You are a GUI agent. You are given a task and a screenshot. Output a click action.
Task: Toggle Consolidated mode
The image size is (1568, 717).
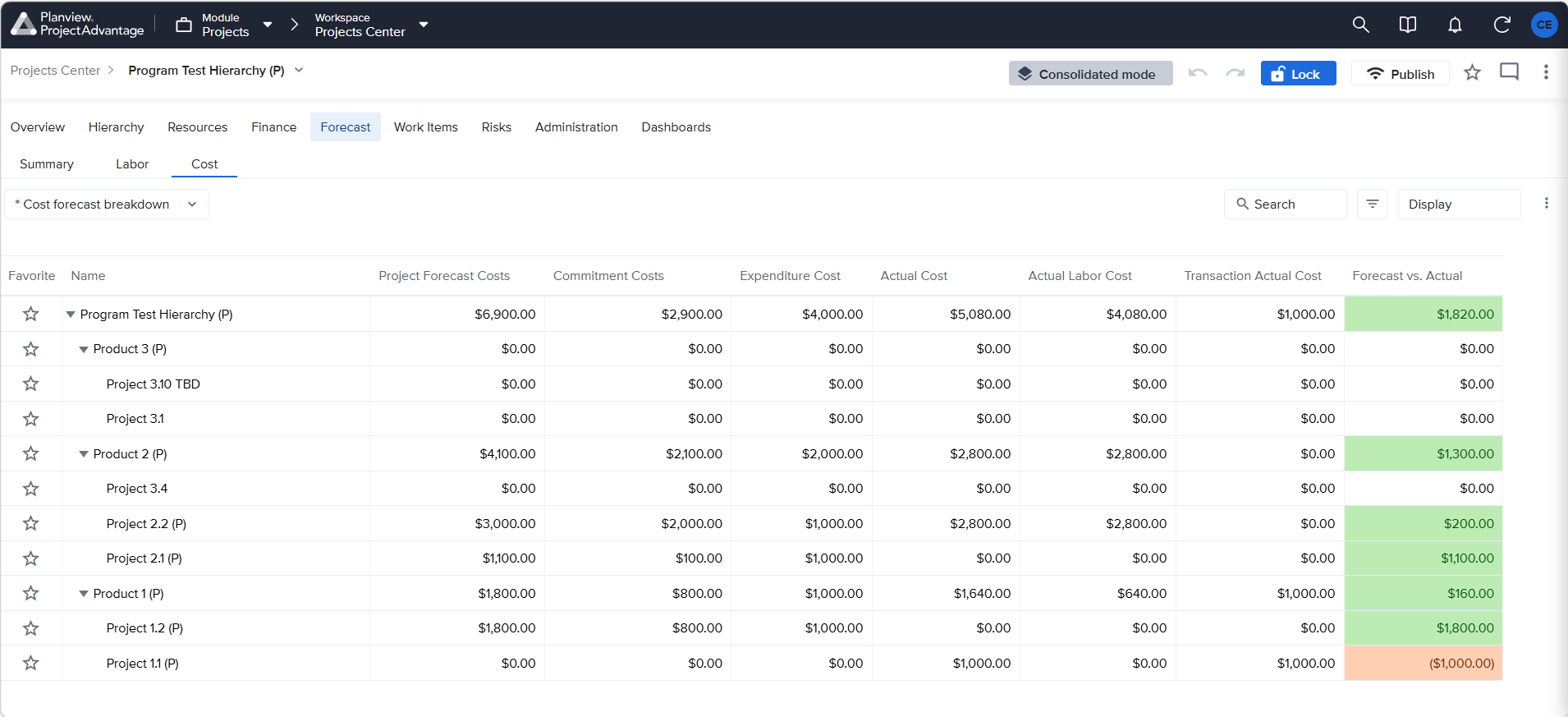tap(1090, 74)
